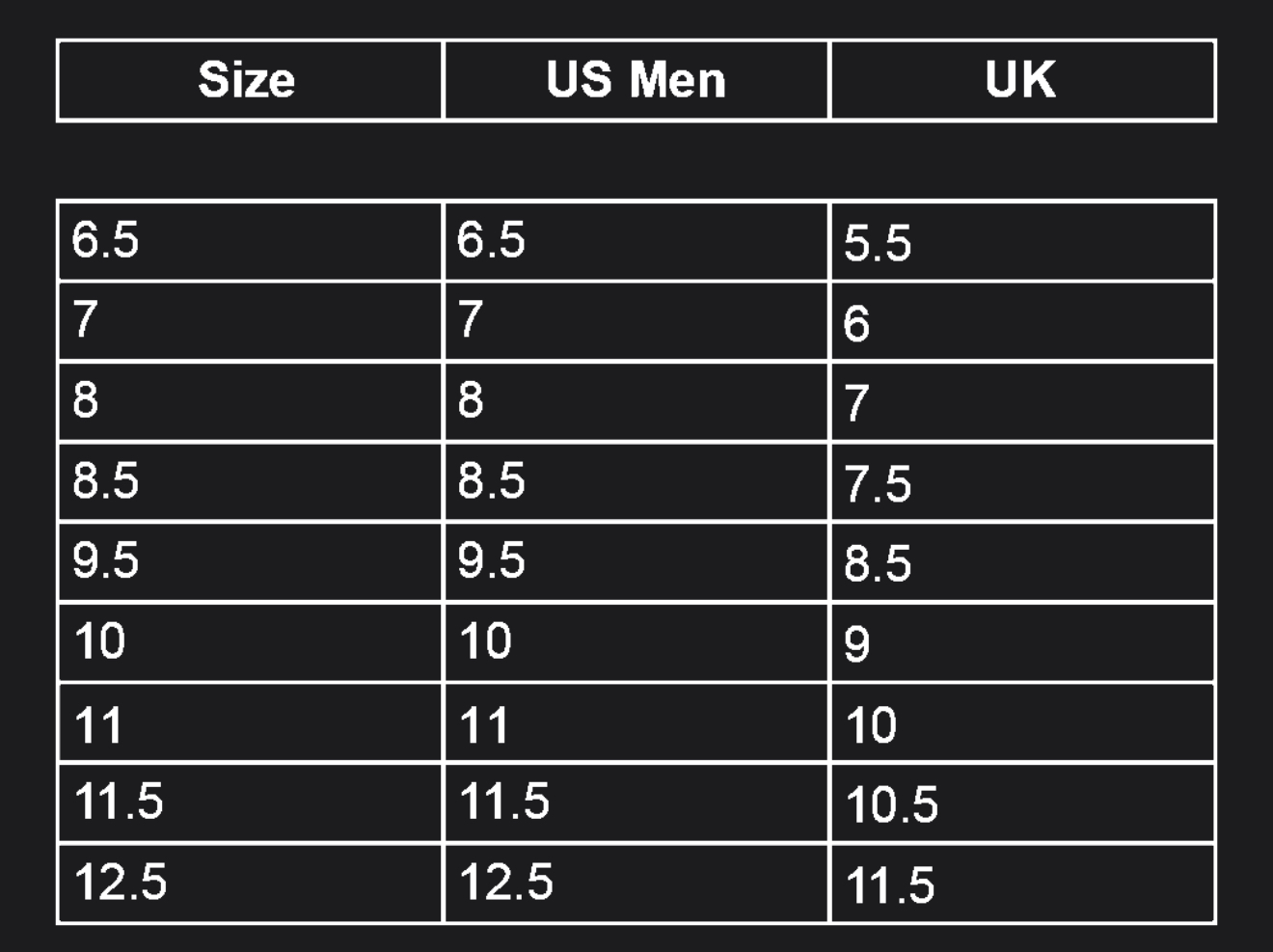The height and width of the screenshot is (952, 1273).
Task: Select the UK size 5.5 cell
Action: point(1021,242)
